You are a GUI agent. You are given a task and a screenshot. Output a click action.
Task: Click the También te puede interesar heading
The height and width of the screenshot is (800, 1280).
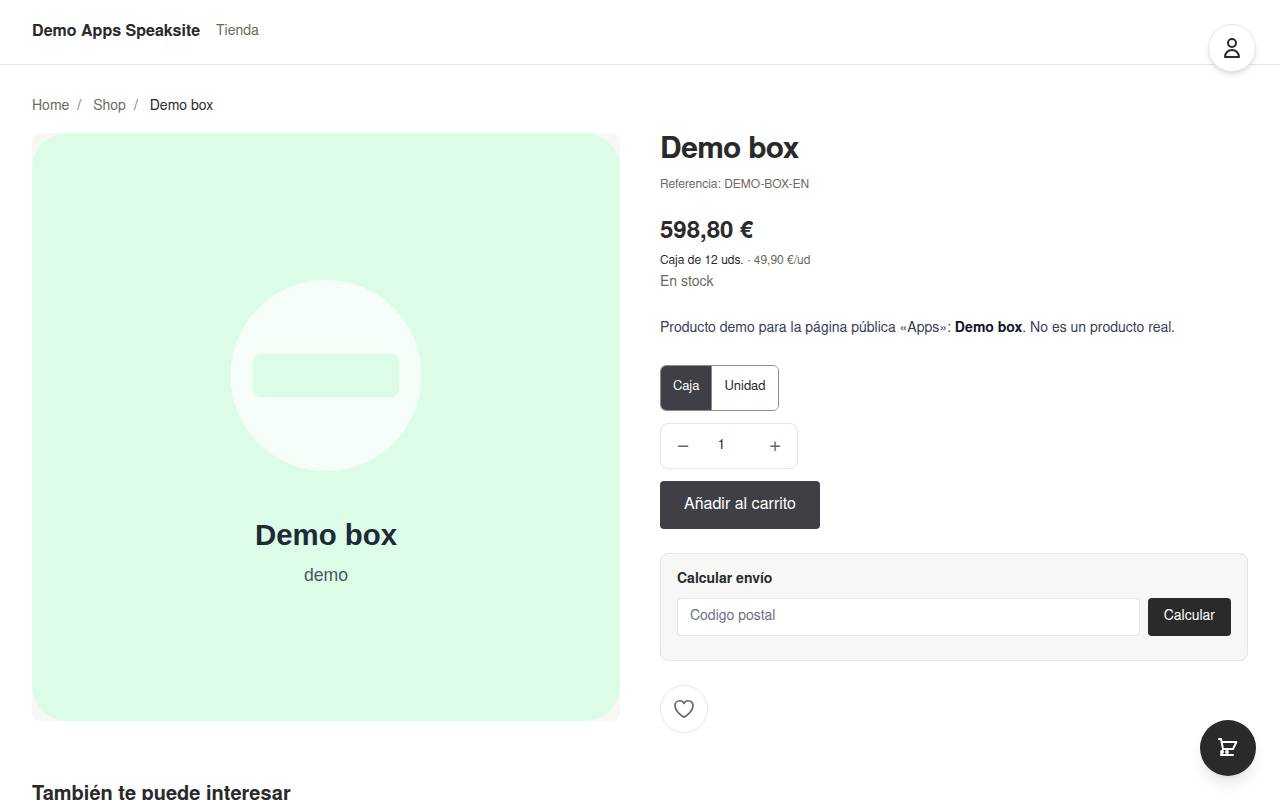[x=161, y=791]
